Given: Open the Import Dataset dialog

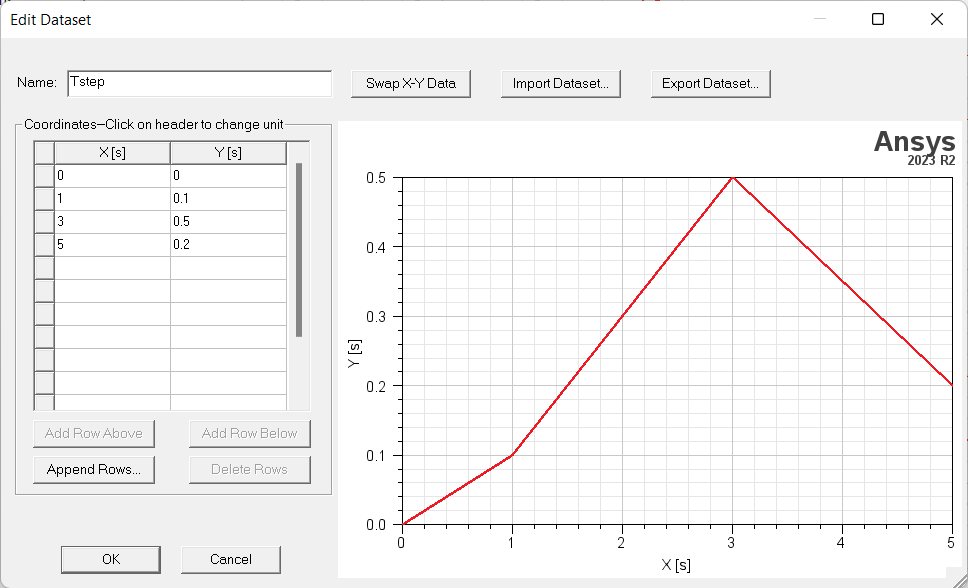Looking at the screenshot, I should (x=560, y=84).
